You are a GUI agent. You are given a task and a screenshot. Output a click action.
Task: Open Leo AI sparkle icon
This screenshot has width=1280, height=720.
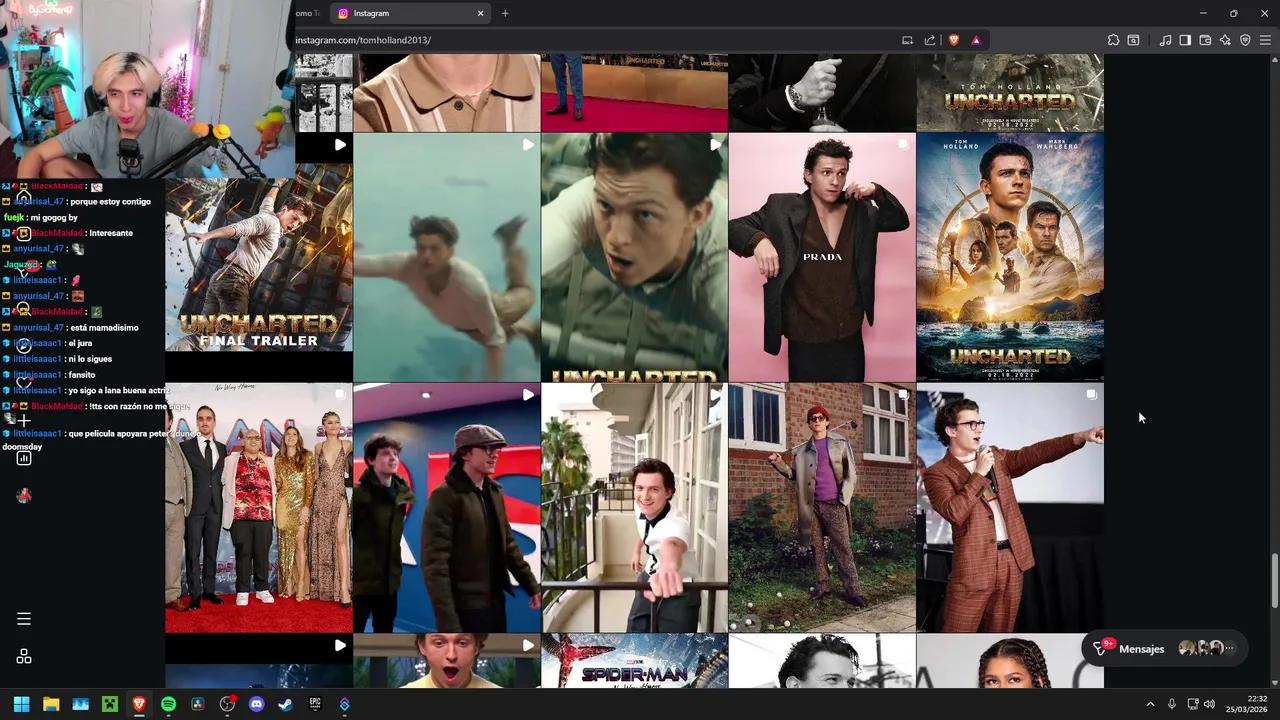(1225, 40)
